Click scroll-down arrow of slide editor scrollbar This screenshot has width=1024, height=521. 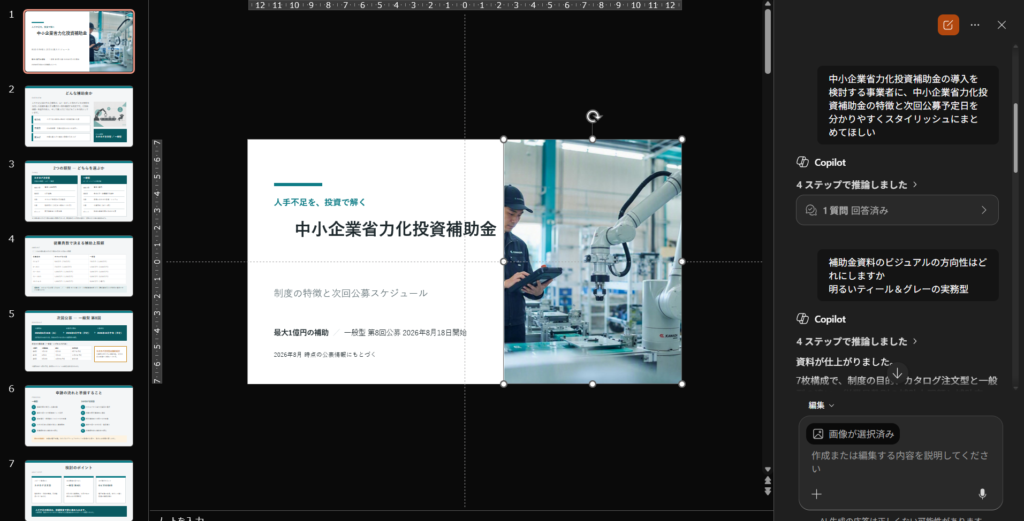768,469
